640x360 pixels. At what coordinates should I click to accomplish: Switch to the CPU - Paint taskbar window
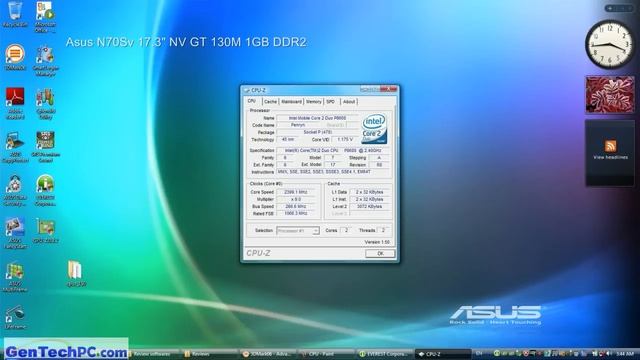click(x=327, y=354)
